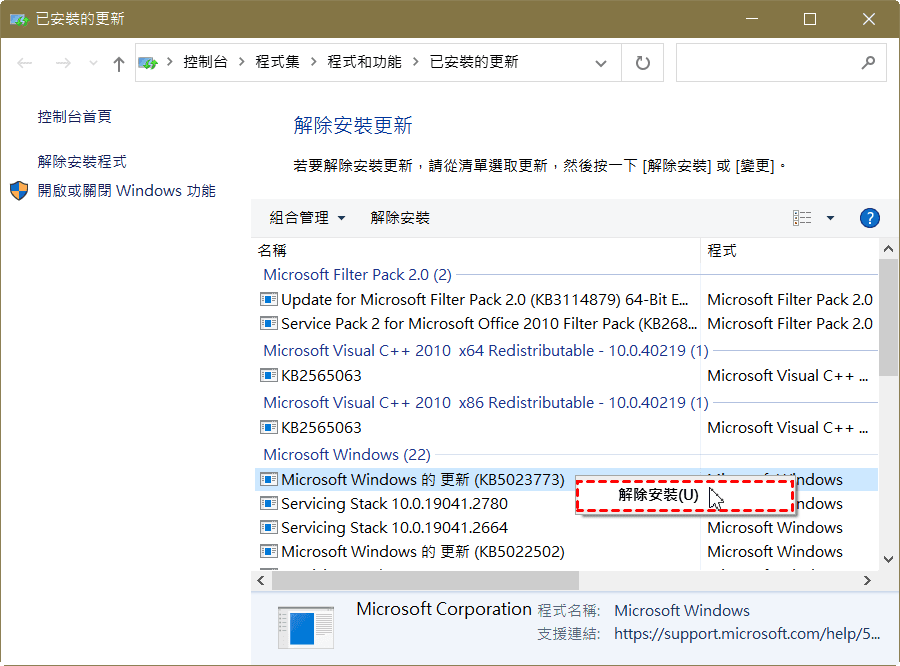Open 解除安裝程式 link

[82, 161]
